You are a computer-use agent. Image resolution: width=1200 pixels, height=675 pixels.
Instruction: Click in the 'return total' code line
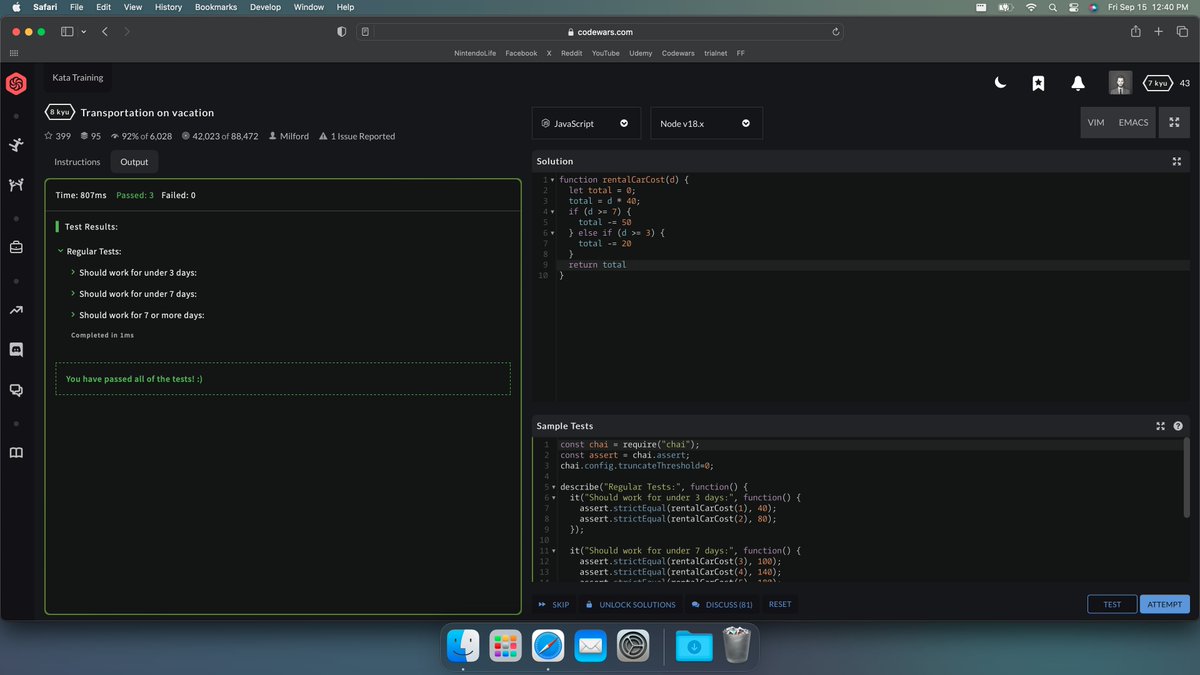pyautogui.click(x=597, y=265)
